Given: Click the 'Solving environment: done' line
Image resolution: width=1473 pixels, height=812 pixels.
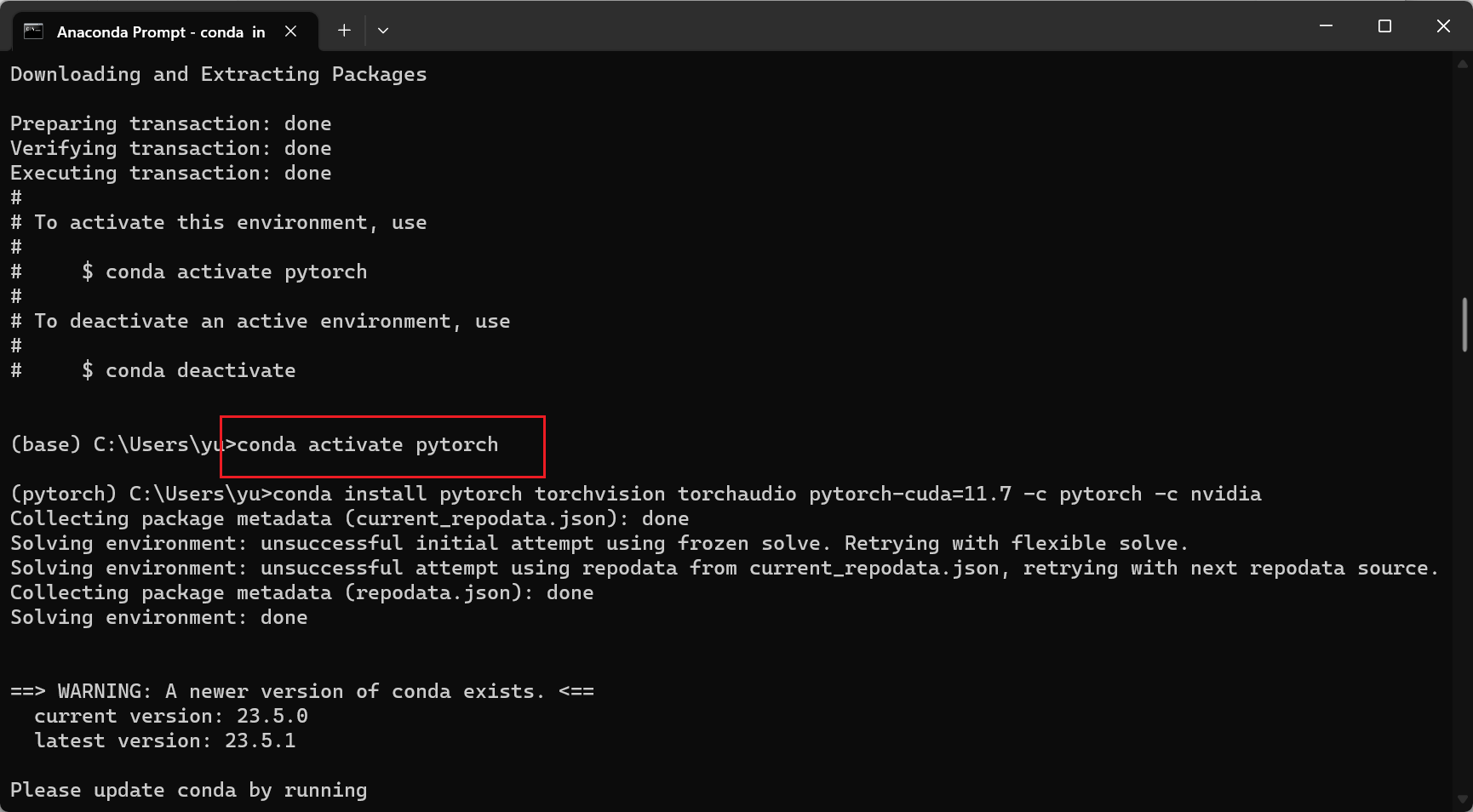Looking at the screenshot, I should point(158,617).
